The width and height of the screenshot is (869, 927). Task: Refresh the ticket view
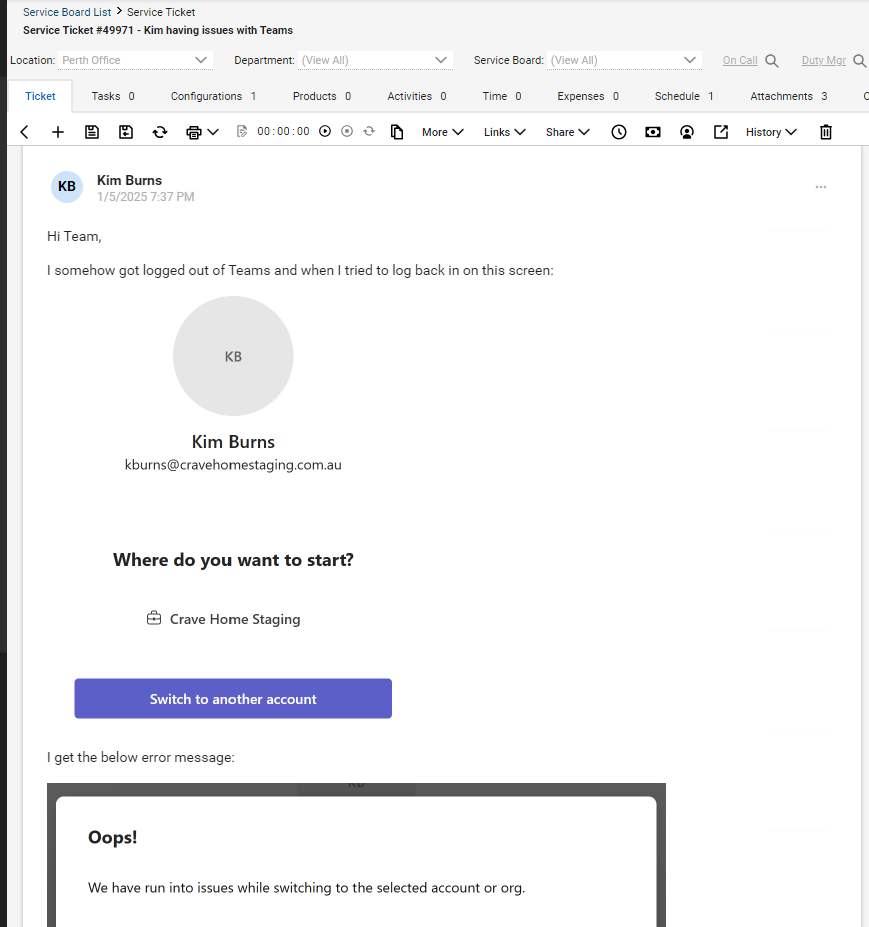(160, 132)
